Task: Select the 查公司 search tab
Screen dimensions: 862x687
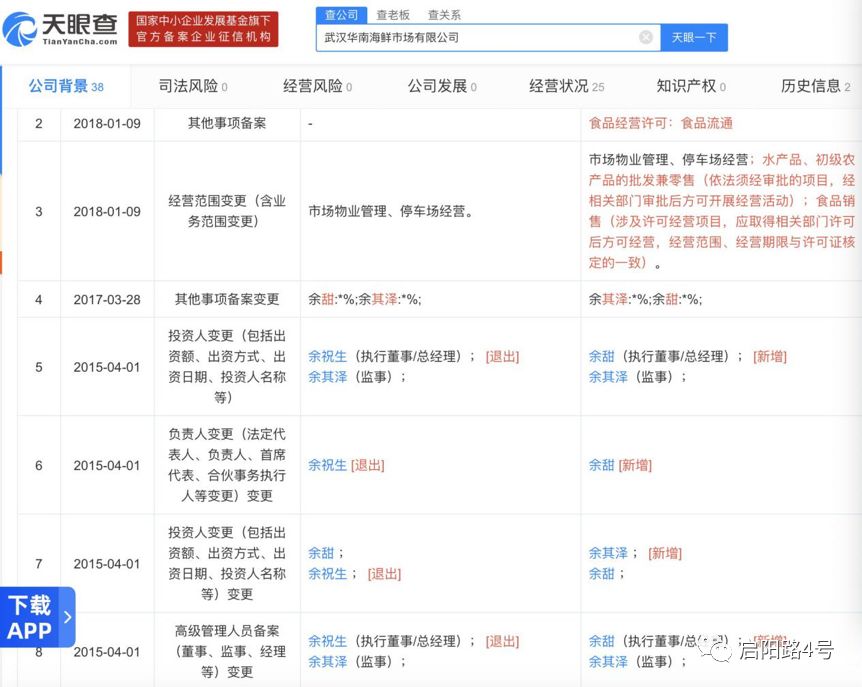Action: pyautogui.click(x=341, y=15)
